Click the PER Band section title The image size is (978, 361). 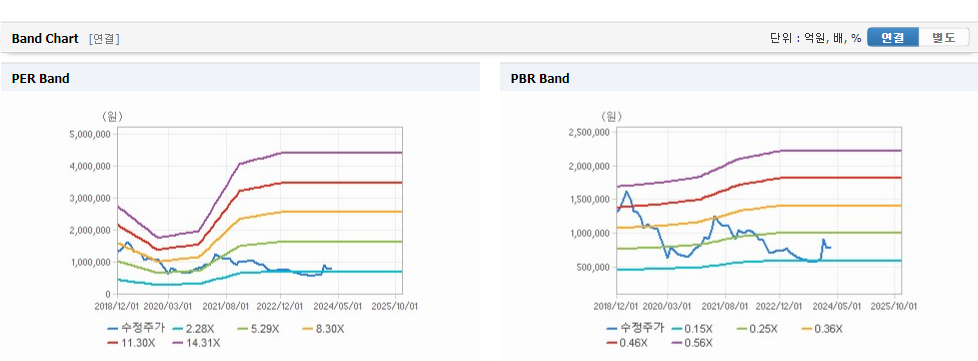click(x=41, y=79)
